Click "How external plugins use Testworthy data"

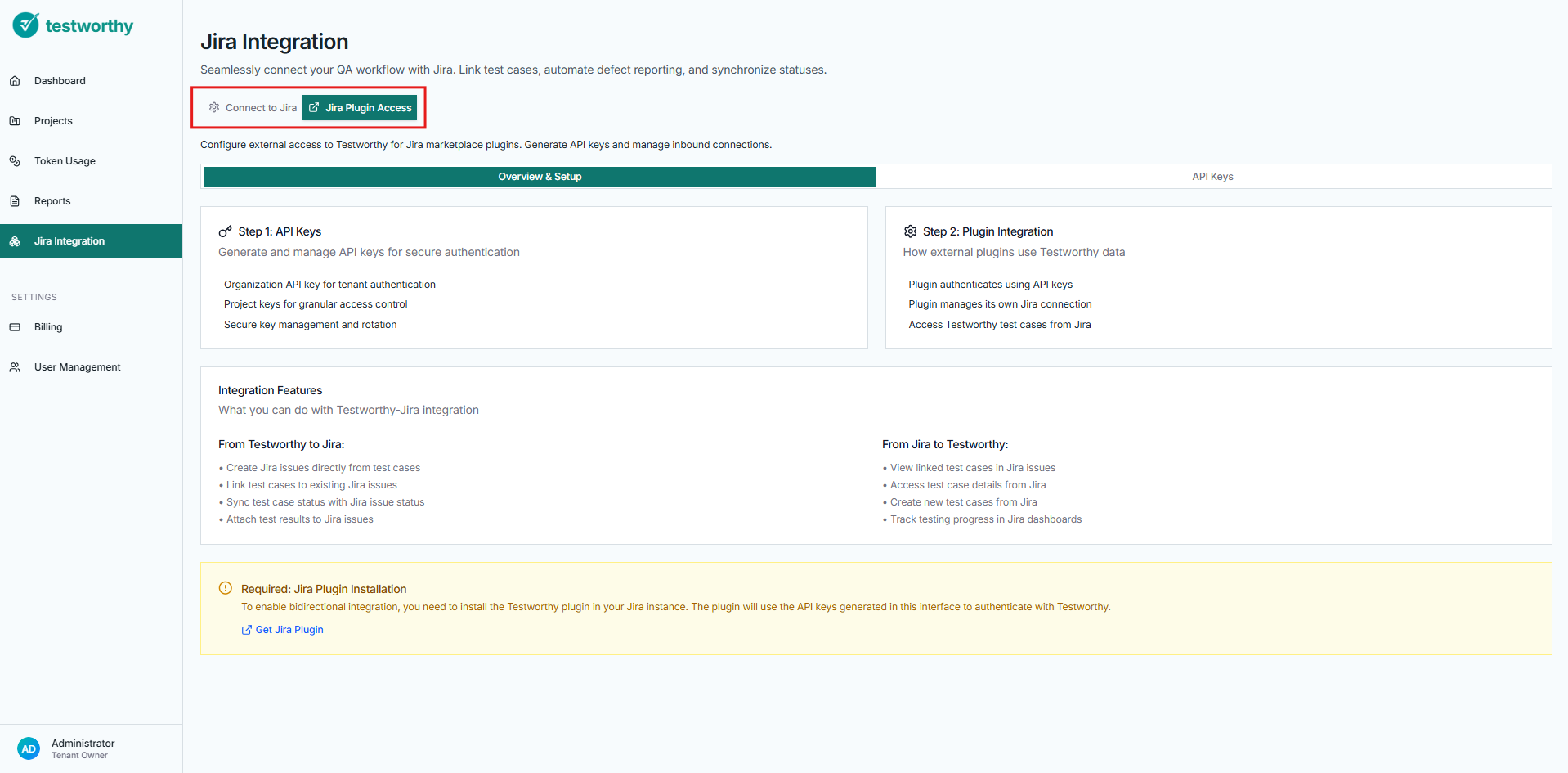coord(1014,252)
